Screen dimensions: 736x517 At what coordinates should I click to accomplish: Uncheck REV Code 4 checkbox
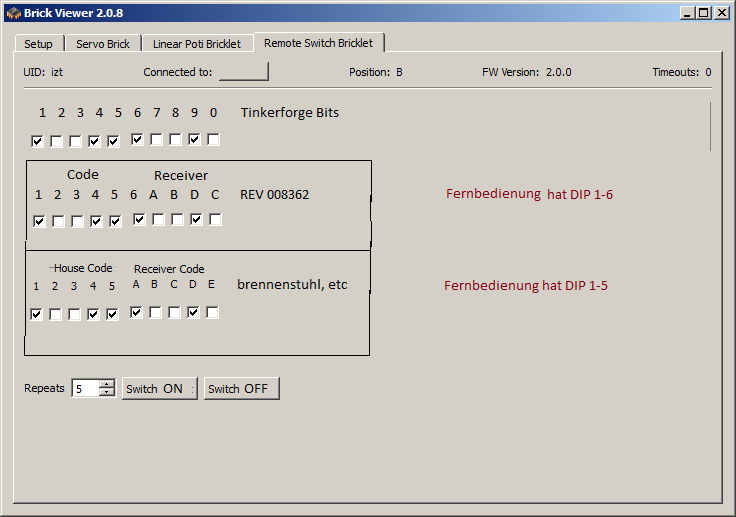pyautogui.click(x=96, y=221)
